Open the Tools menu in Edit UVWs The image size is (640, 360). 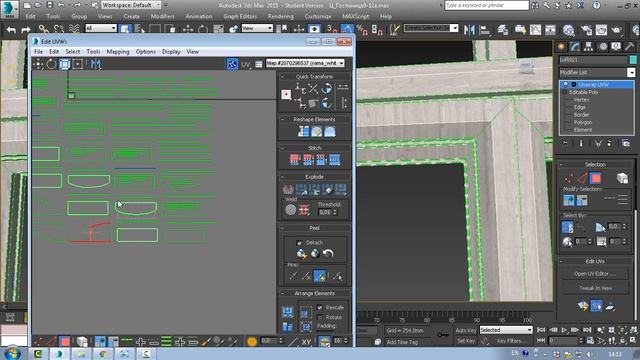coord(93,52)
